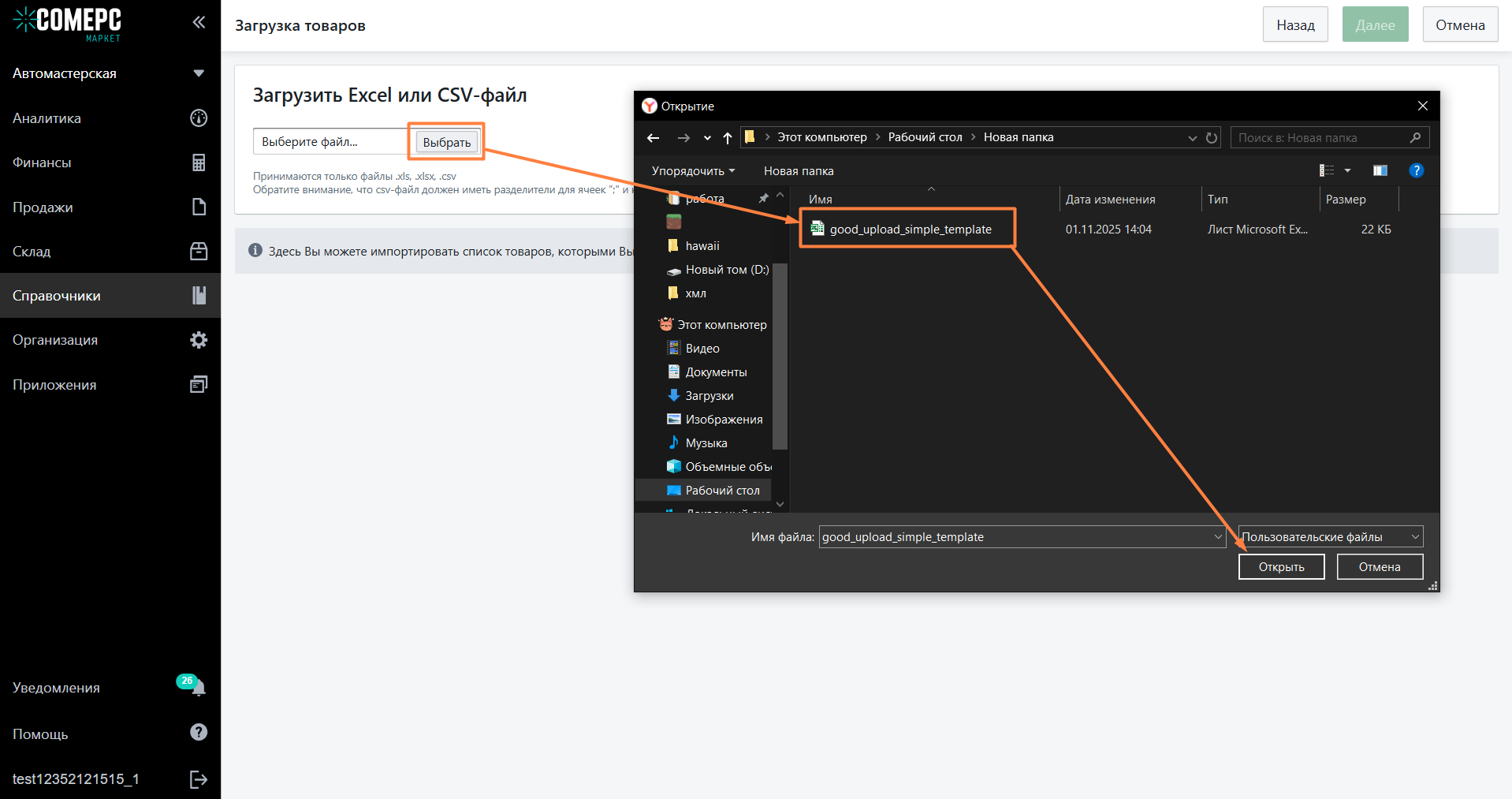
Task: Click the Склад box icon
Action: (x=199, y=251)
